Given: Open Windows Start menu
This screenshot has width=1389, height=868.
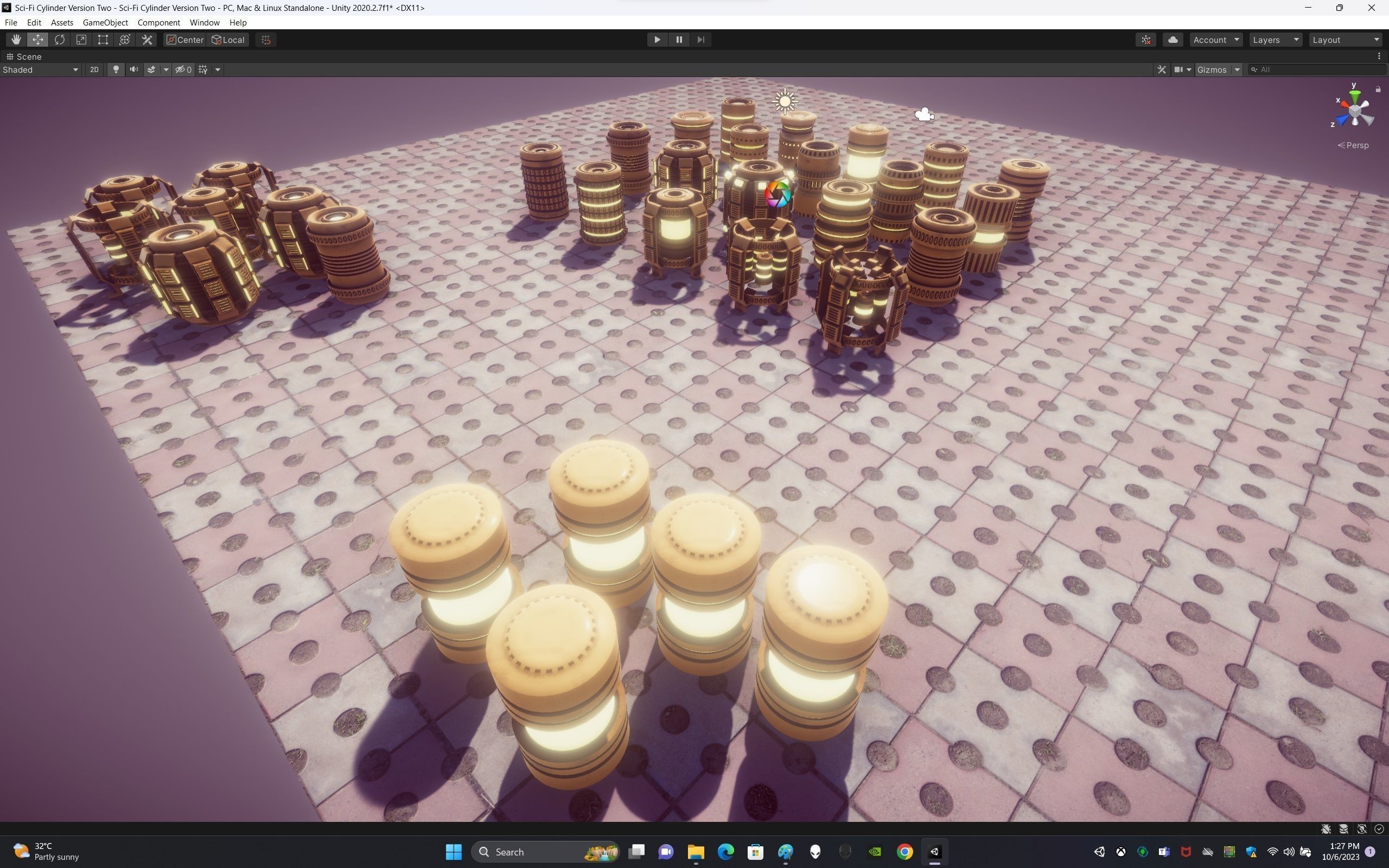Looking at the screenshot, I should tap(454, 852).
